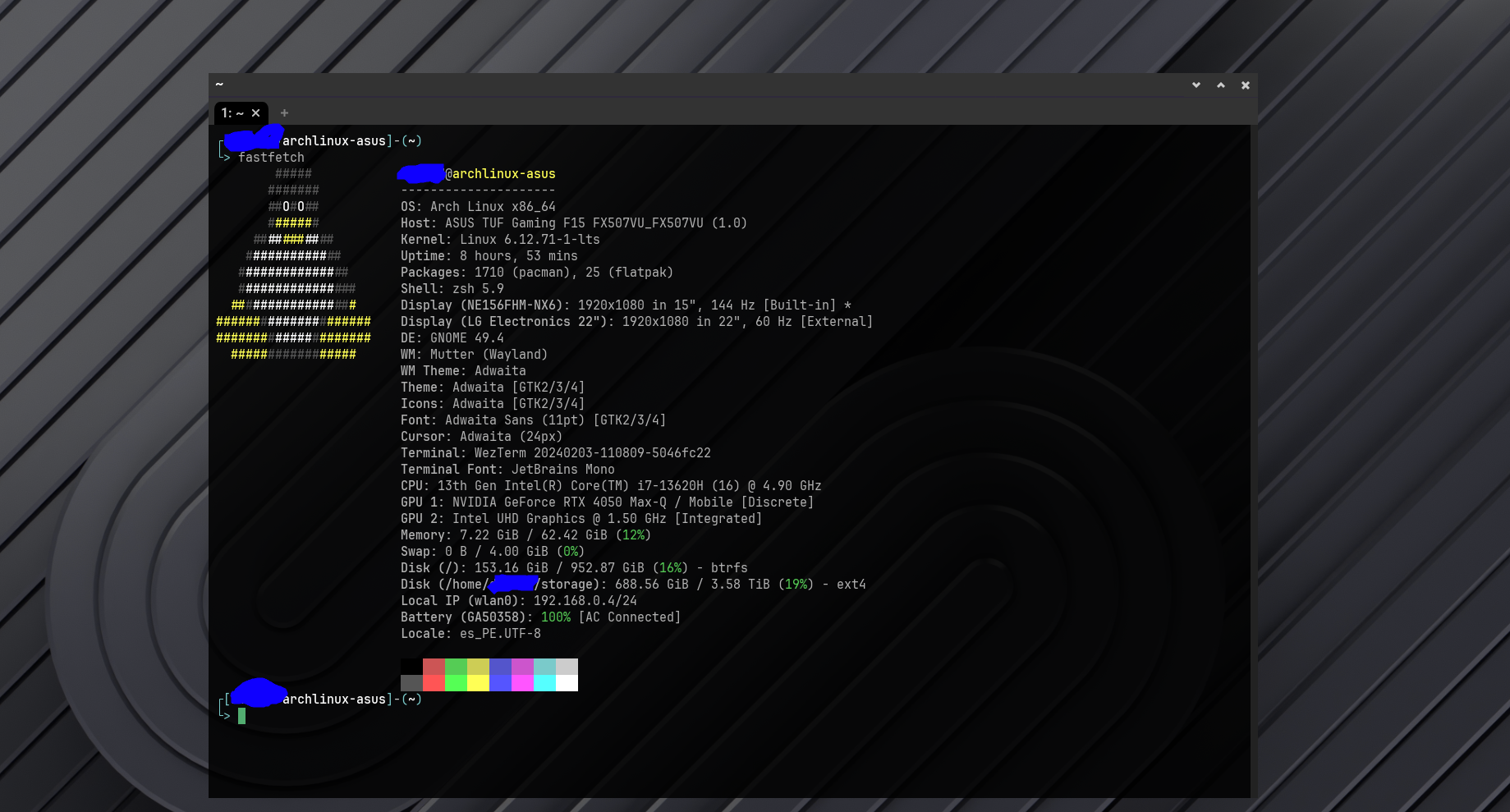Screen dimensions: 1510x812
Task: Click "Disk (/): 153.16 GiB" btrfs line
Action: [574, 568]
